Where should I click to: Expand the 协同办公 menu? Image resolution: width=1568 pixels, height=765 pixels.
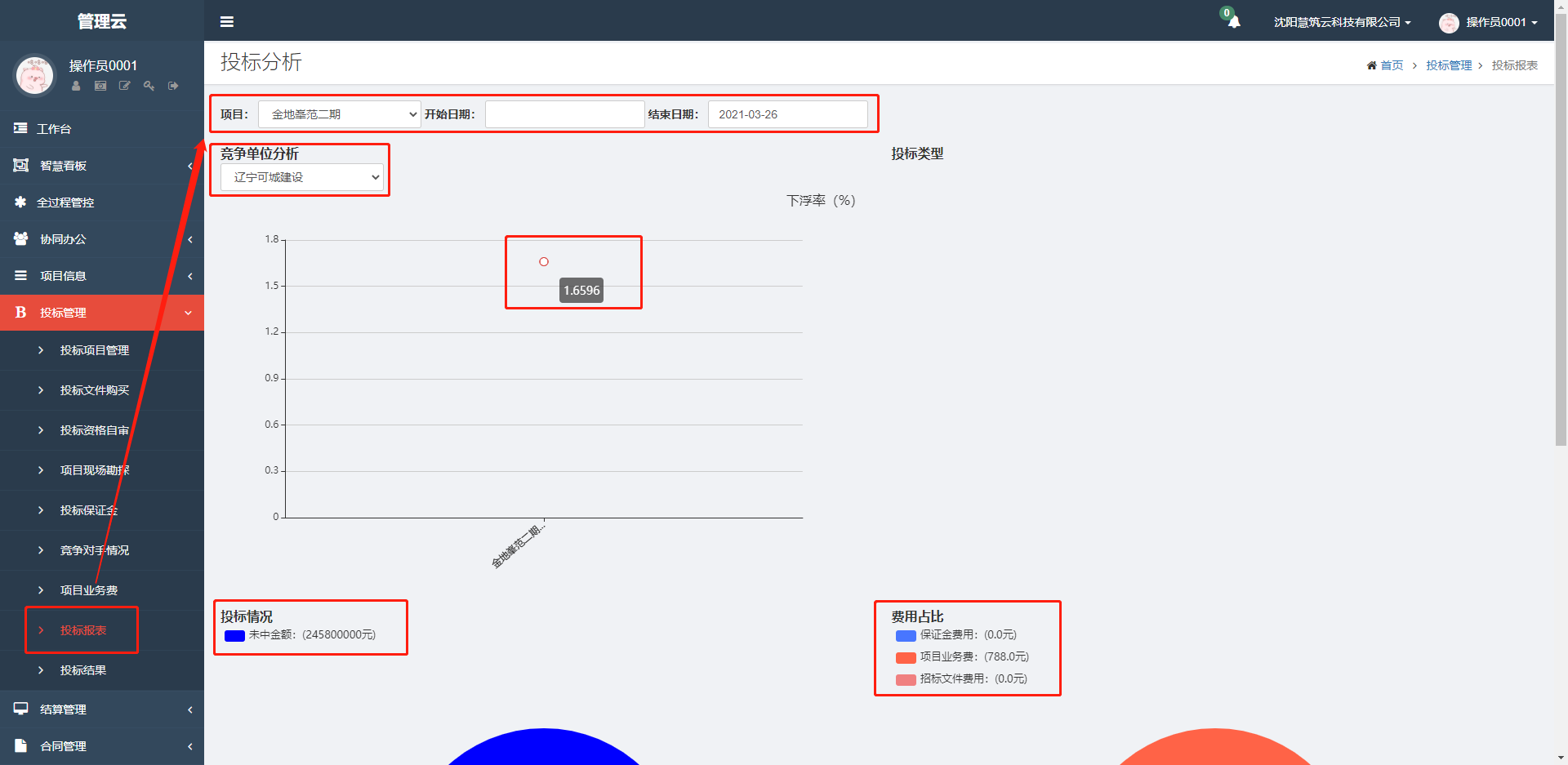click(102, 239)
